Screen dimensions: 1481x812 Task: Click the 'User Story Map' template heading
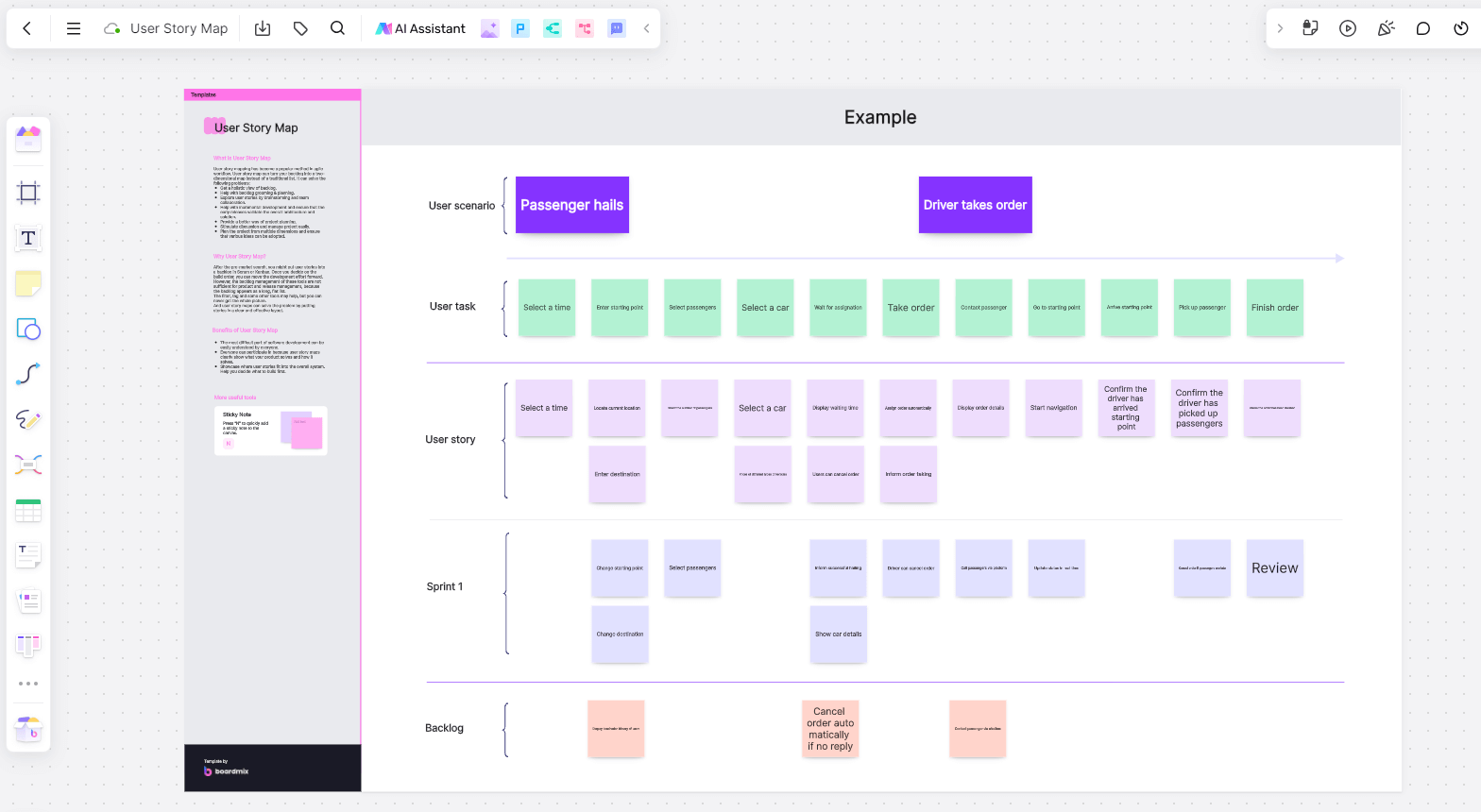[256, 127]
